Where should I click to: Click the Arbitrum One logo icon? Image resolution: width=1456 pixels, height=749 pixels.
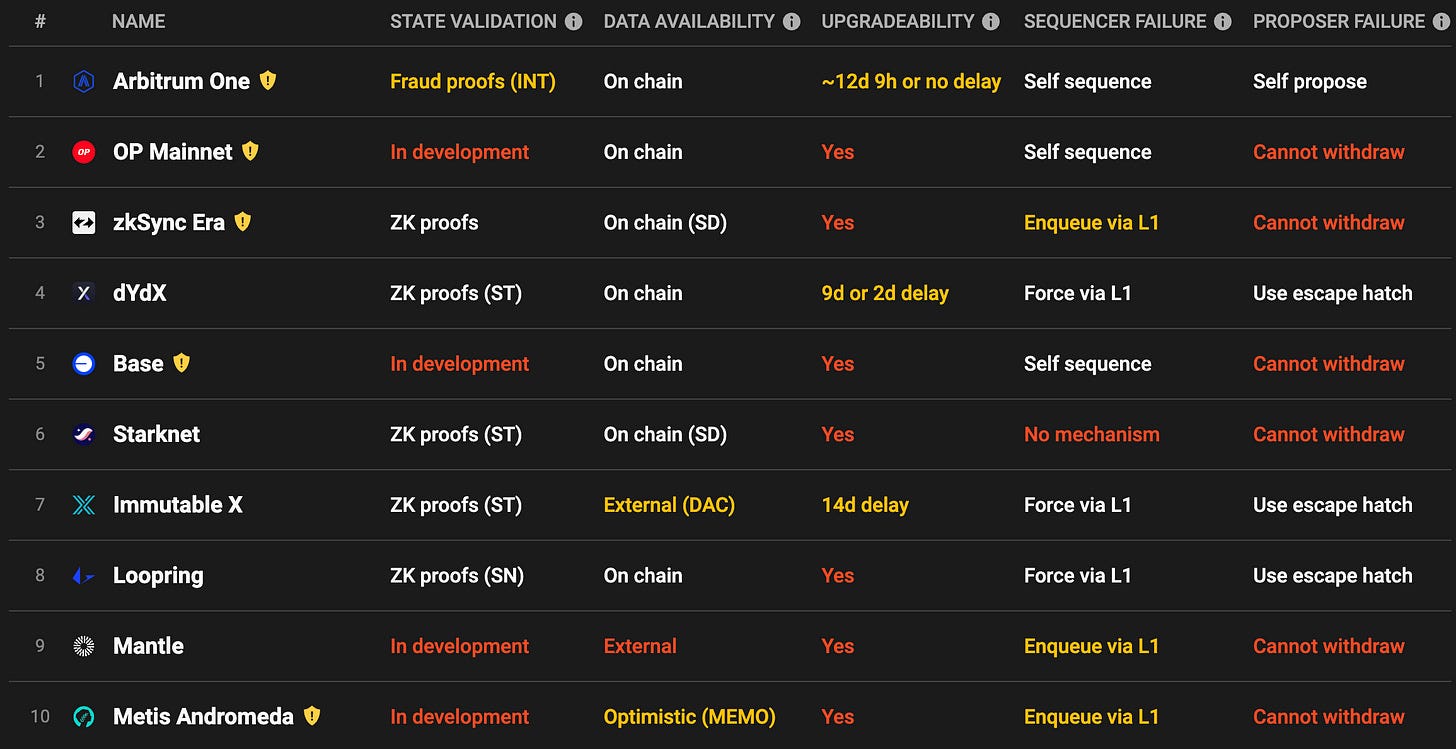point(84,82)
